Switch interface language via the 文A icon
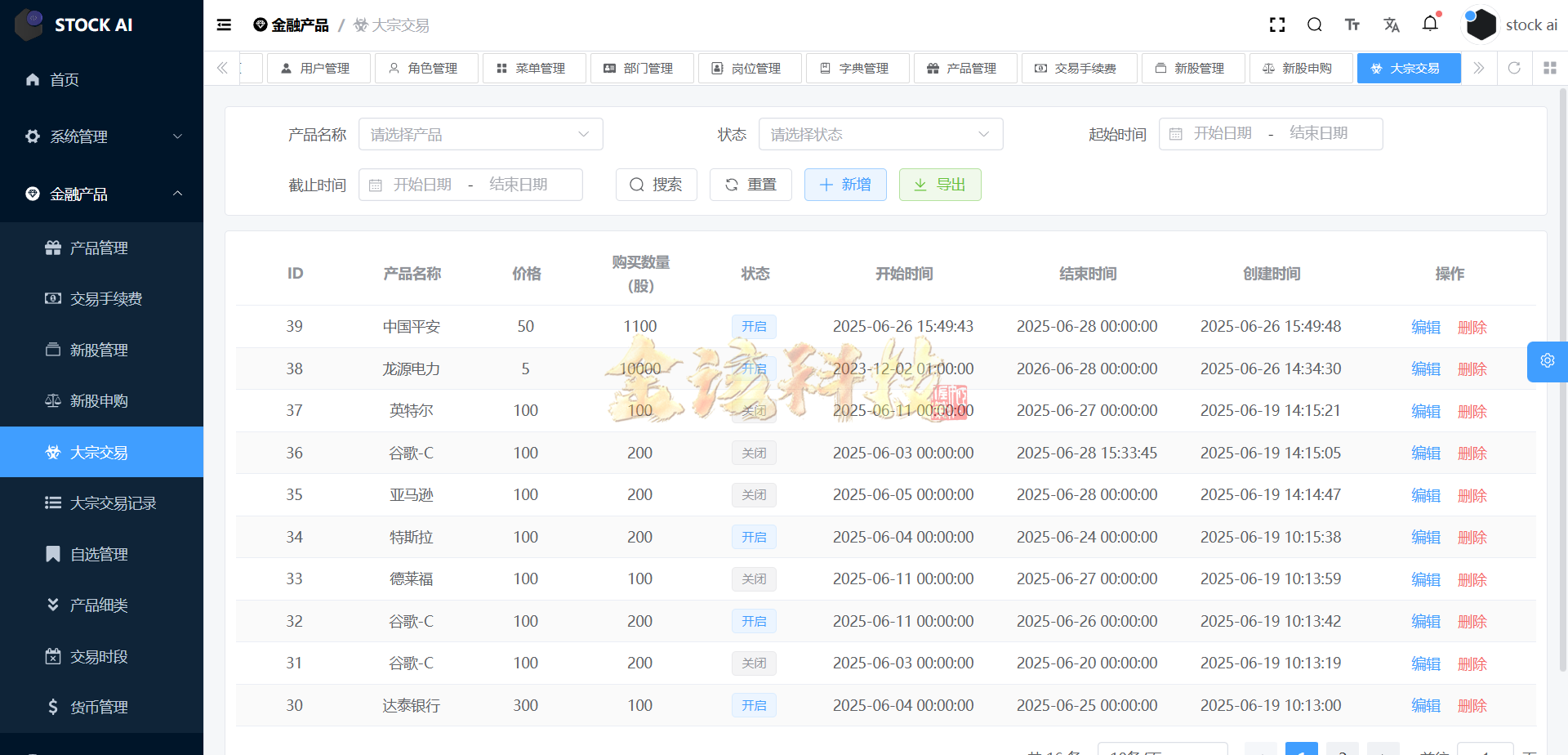1568x755 pixels. (x=1392, y=25)
